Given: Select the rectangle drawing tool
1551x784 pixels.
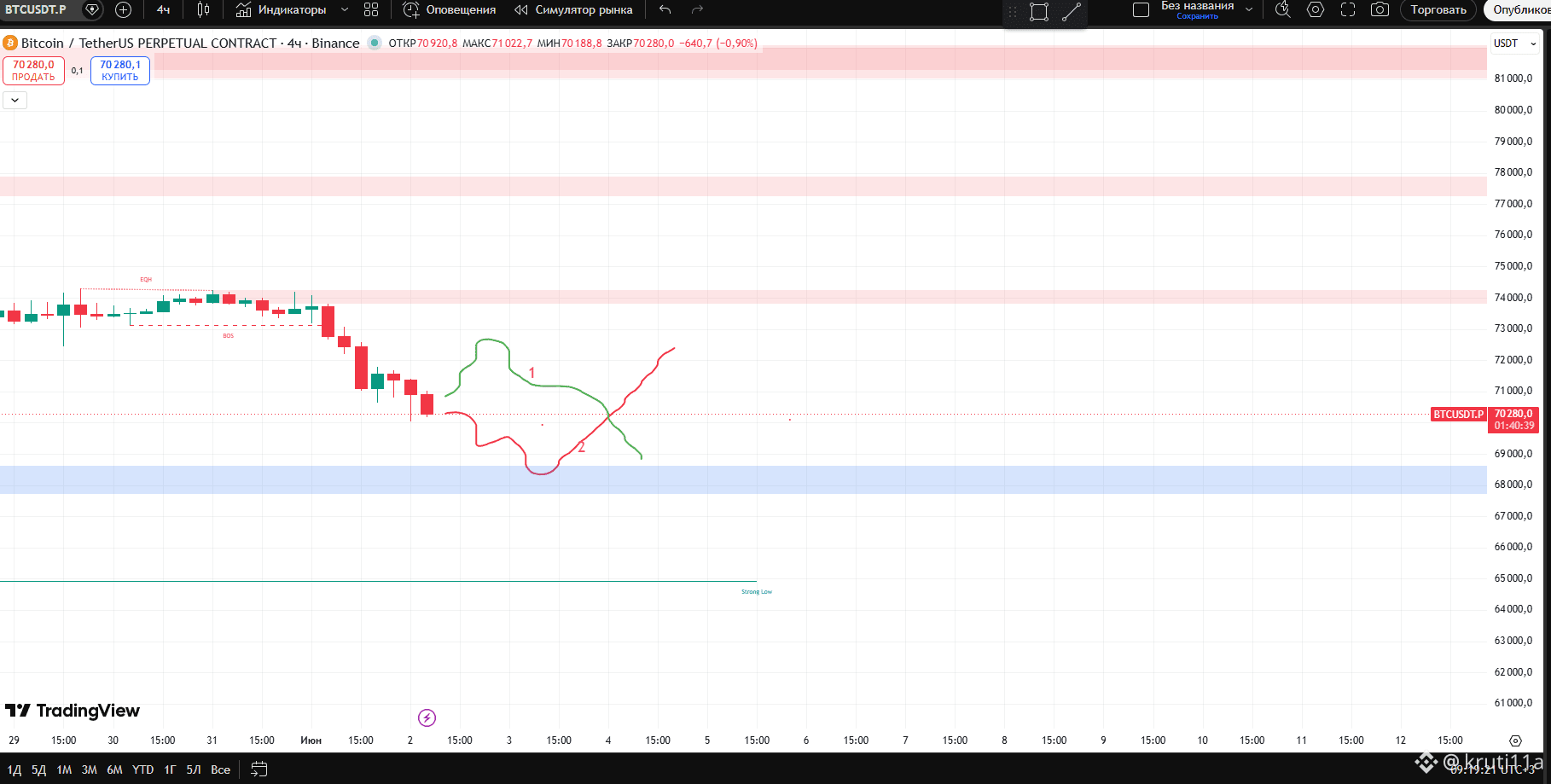Looking at the screenshot, I should tap(1039, 12).
